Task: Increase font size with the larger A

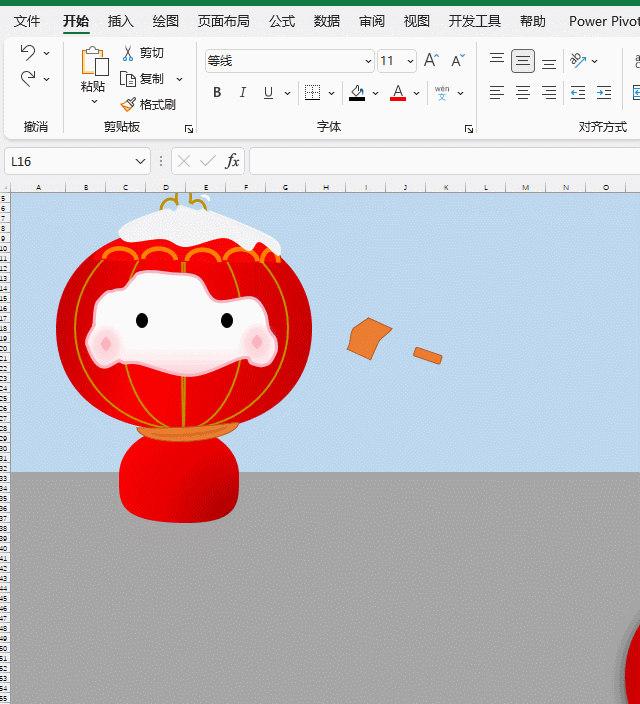Action: pyautogui.click(x=432, y=60)
